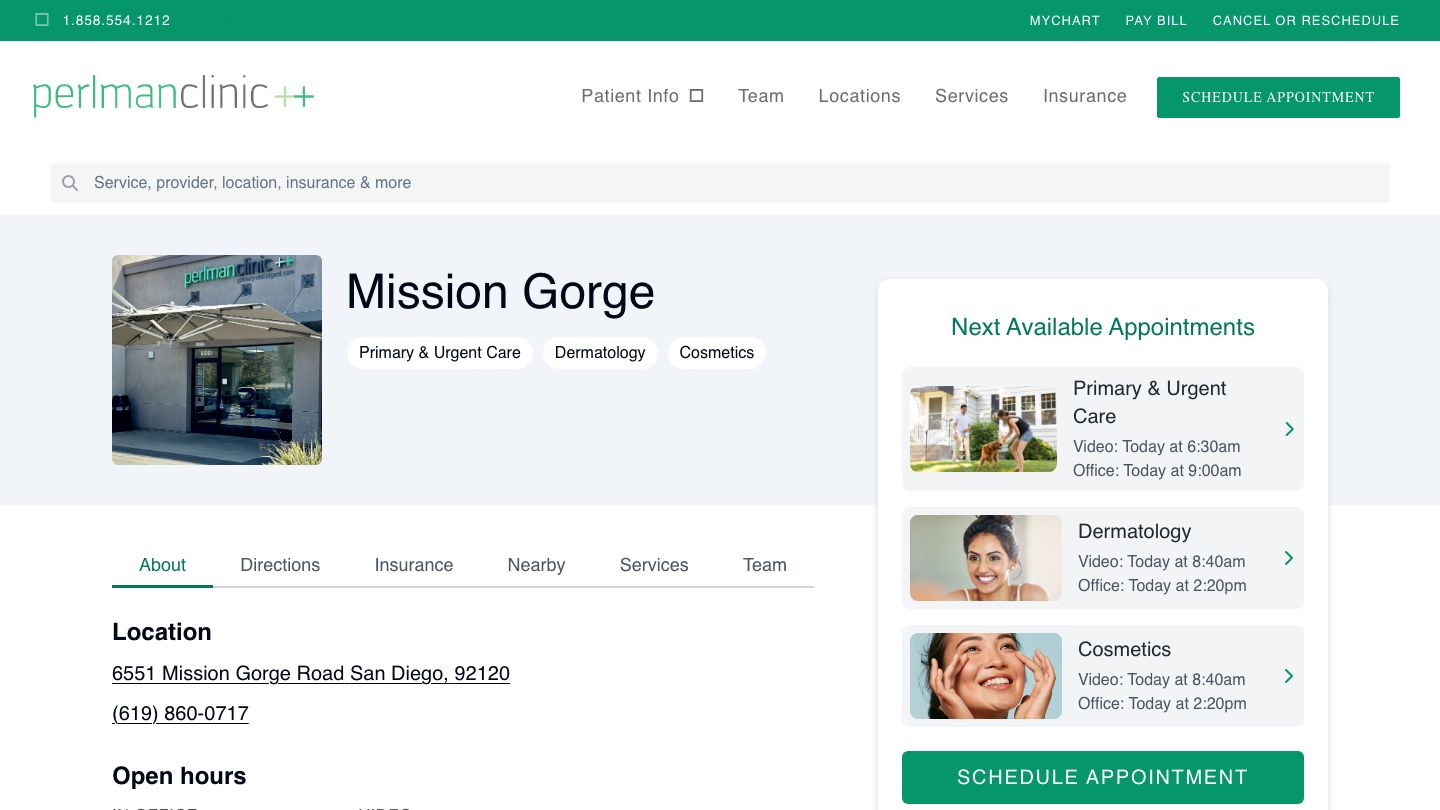Open Locations in the main navigation
The image size is (1440, 810).
pyautogui.click(x=859, y=96)
